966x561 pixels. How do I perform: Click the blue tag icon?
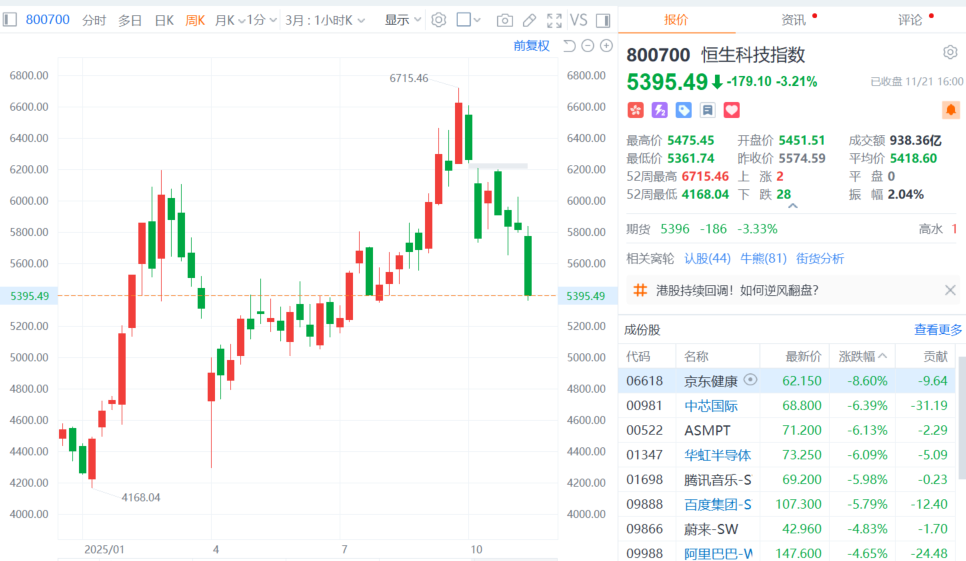pos(683,110)
